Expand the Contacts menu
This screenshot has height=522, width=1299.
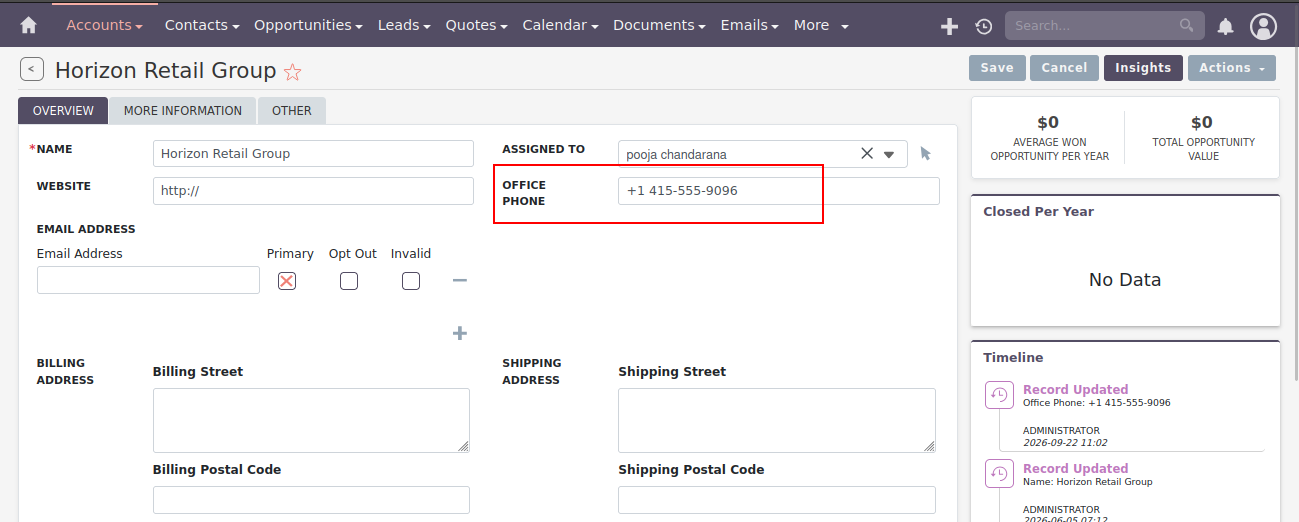202,25
